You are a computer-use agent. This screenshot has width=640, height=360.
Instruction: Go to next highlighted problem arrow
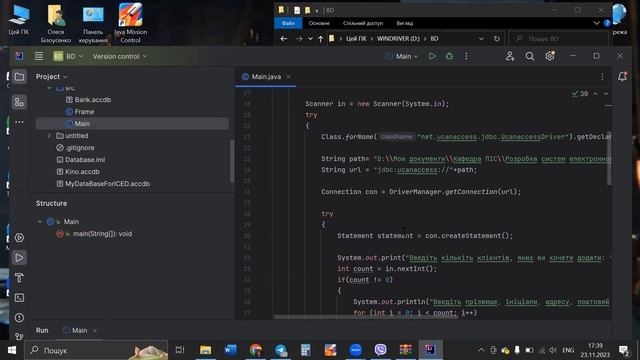[x=606, y=94]
